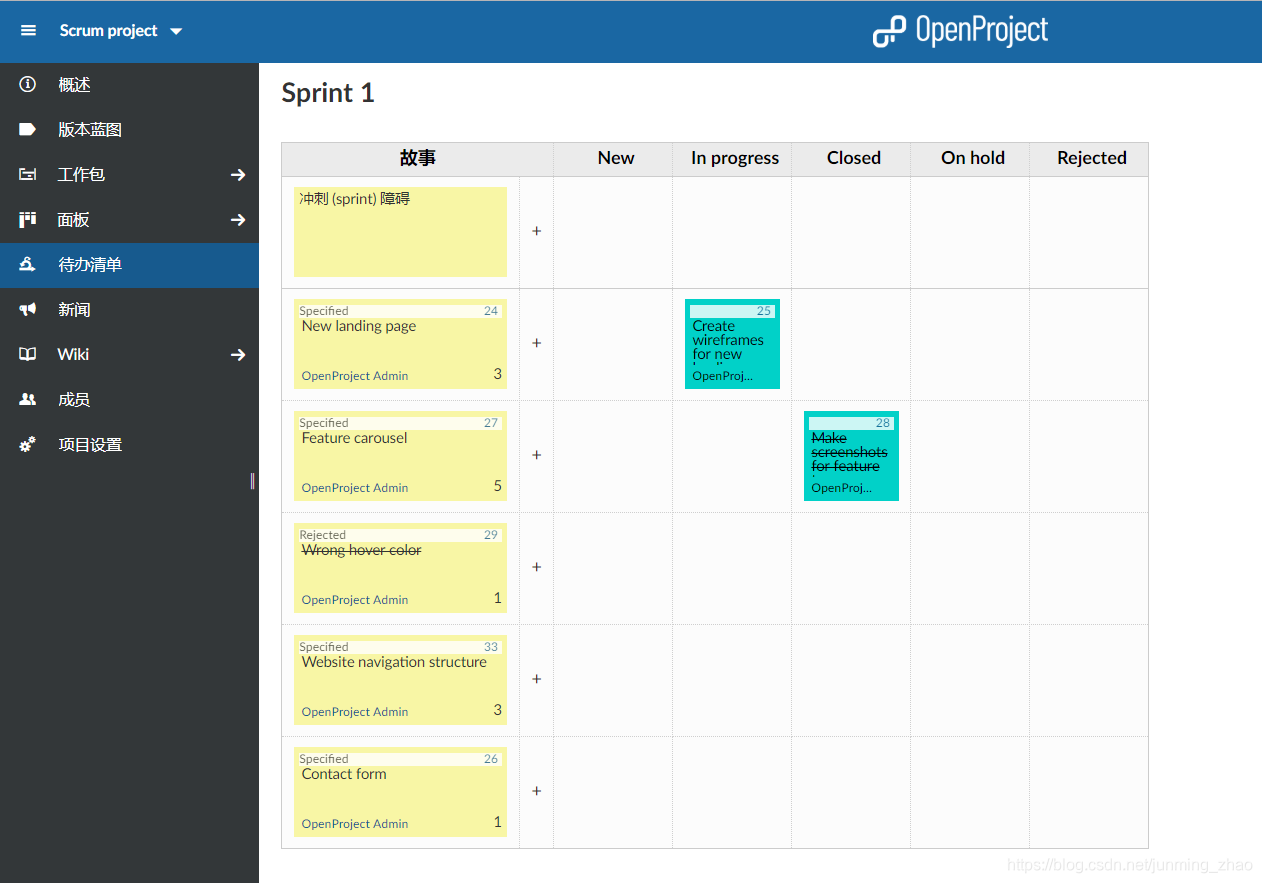1262x883 pixels.
Task: Select Create wireframes task card
Action: click(732, 344)
